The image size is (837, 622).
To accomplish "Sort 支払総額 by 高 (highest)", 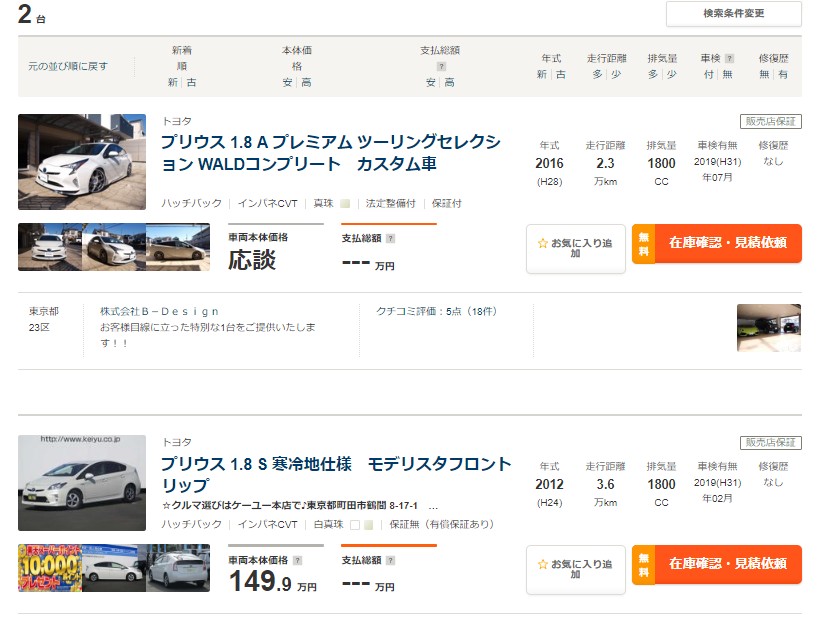I will click(x=449, y=82).
